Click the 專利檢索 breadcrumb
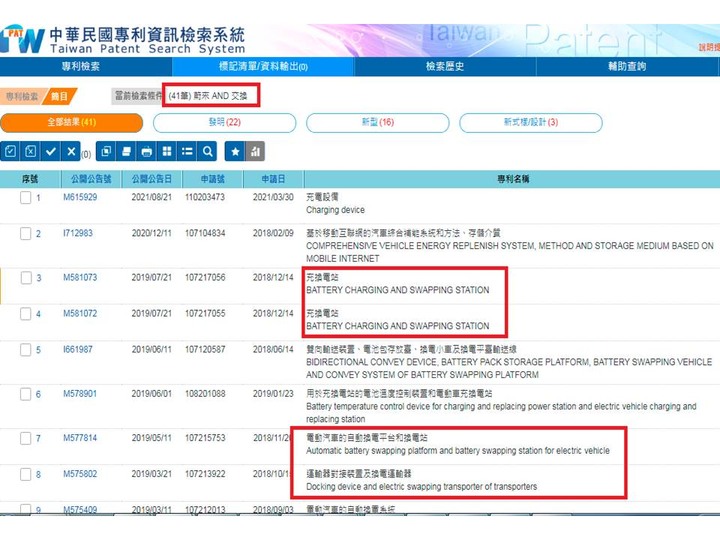720x540 pixels. click(x=22, y=96)
